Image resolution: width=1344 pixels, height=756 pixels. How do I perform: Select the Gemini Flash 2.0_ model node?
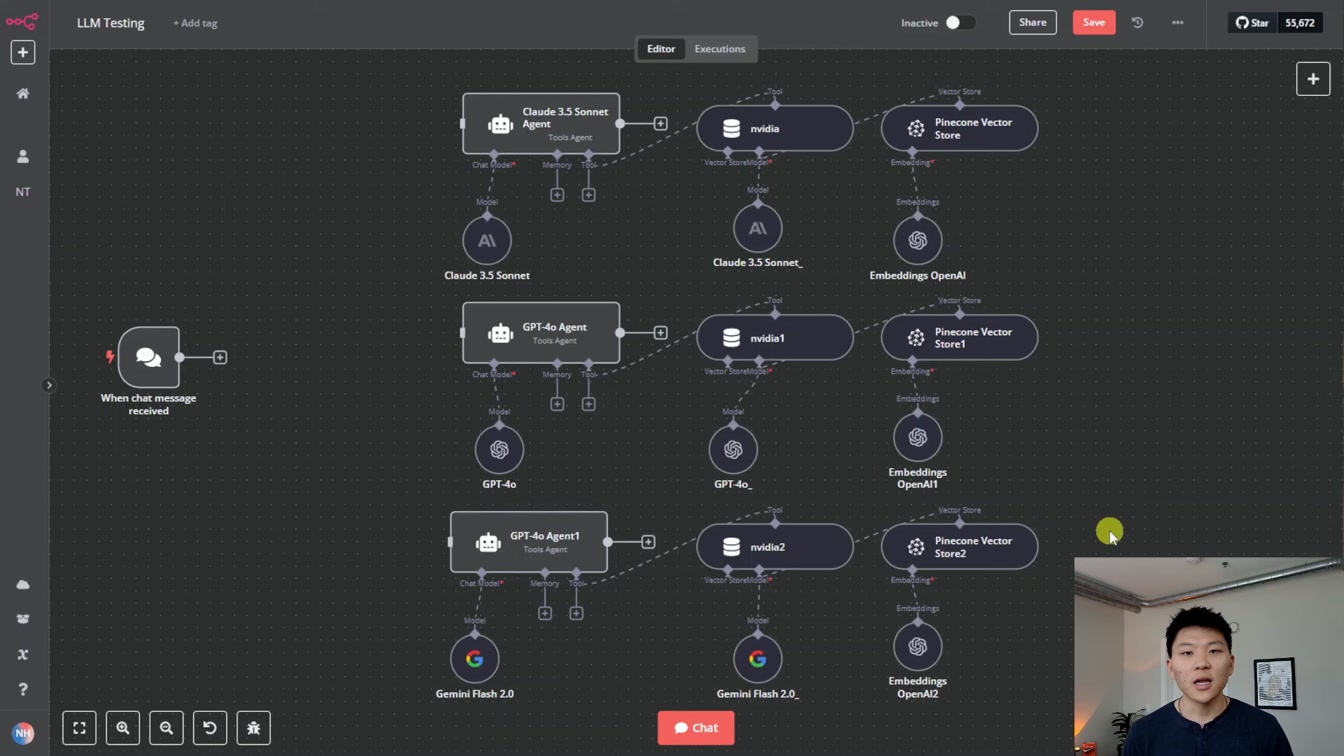click(757, 658)
